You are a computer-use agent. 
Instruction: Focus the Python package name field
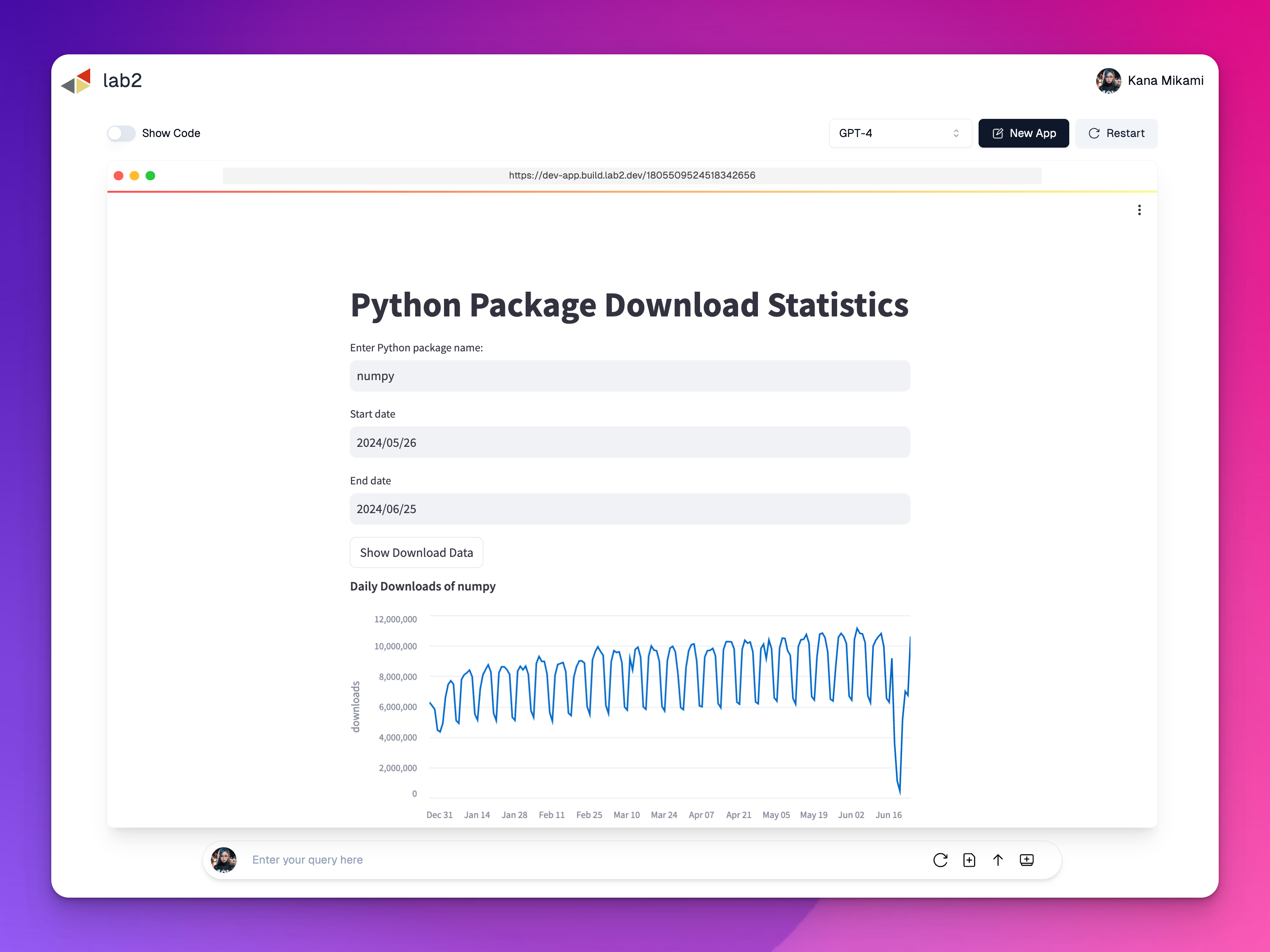(x=630, y=376)
